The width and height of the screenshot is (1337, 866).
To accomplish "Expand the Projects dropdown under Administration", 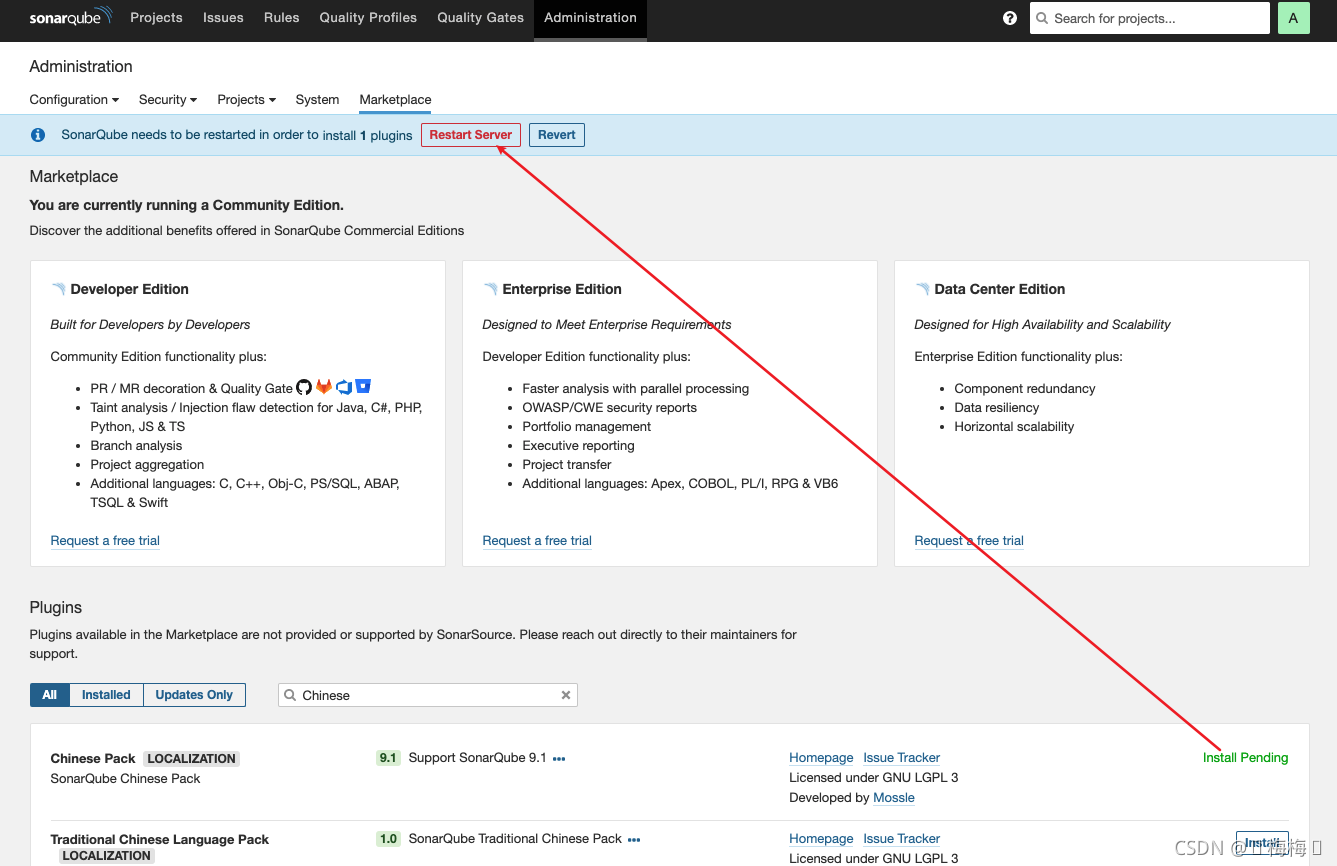I will coord(246,100).
